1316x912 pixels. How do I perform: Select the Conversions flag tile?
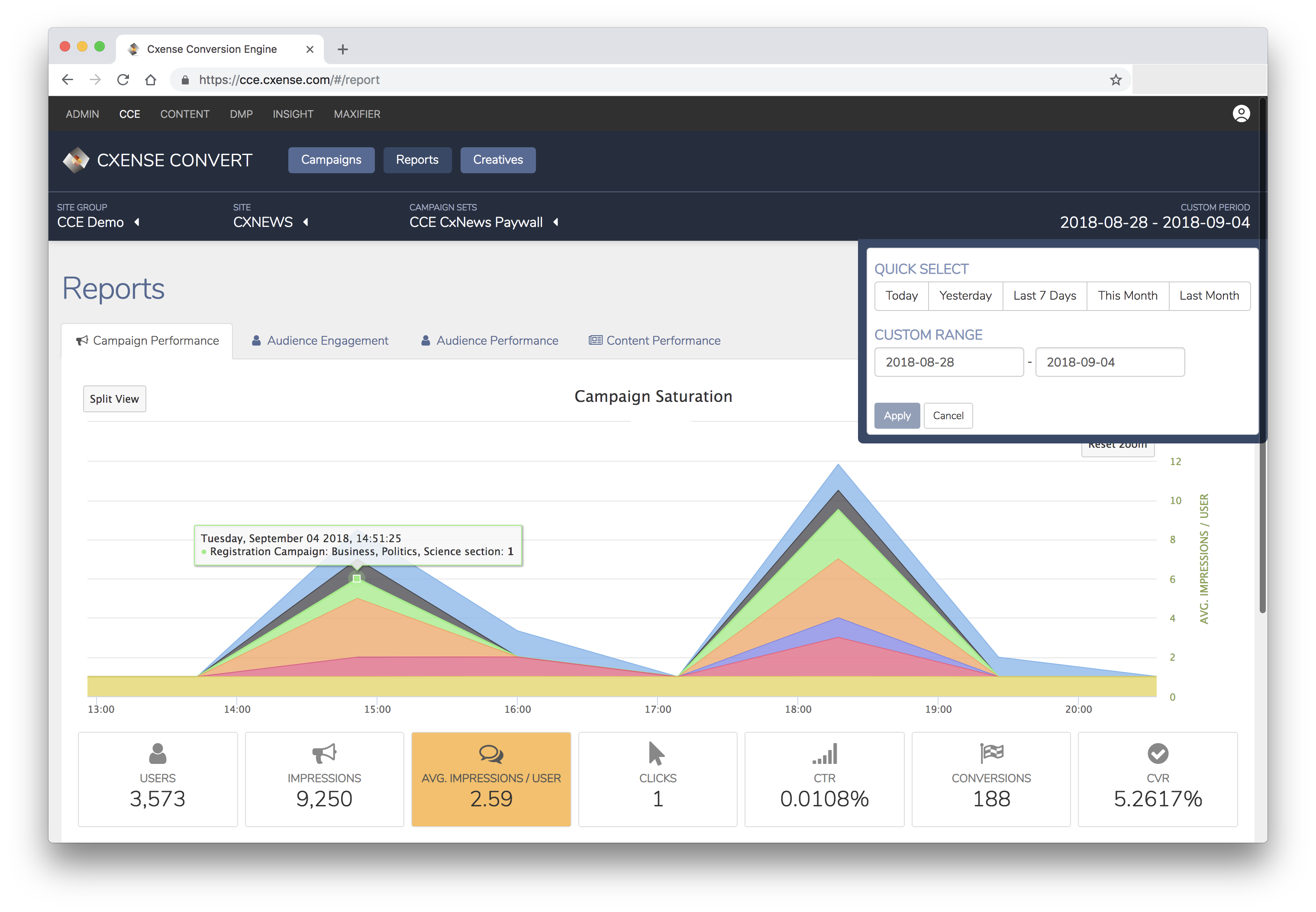991,779
